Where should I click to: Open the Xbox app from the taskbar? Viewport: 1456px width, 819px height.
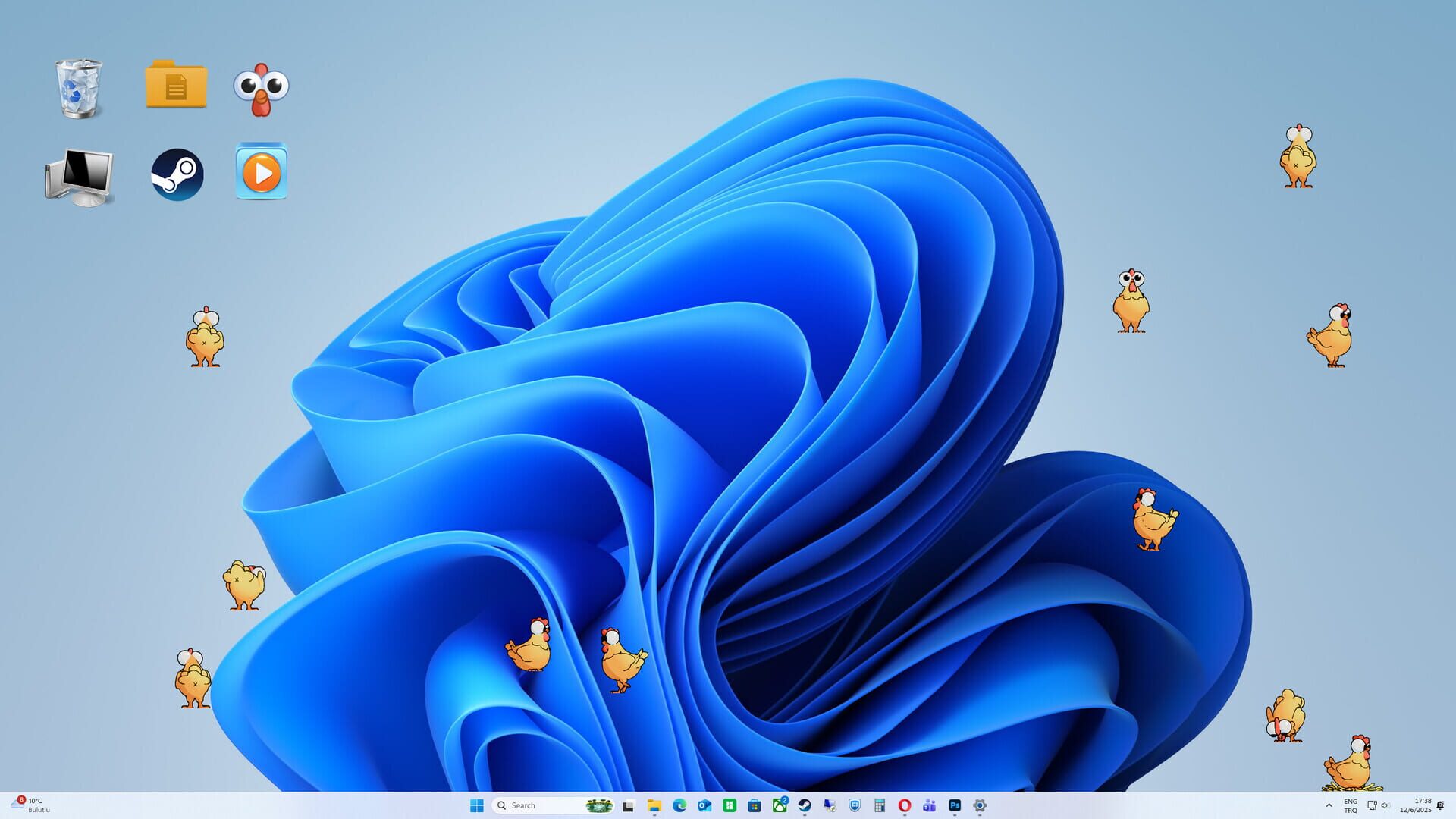click(780, 805)
